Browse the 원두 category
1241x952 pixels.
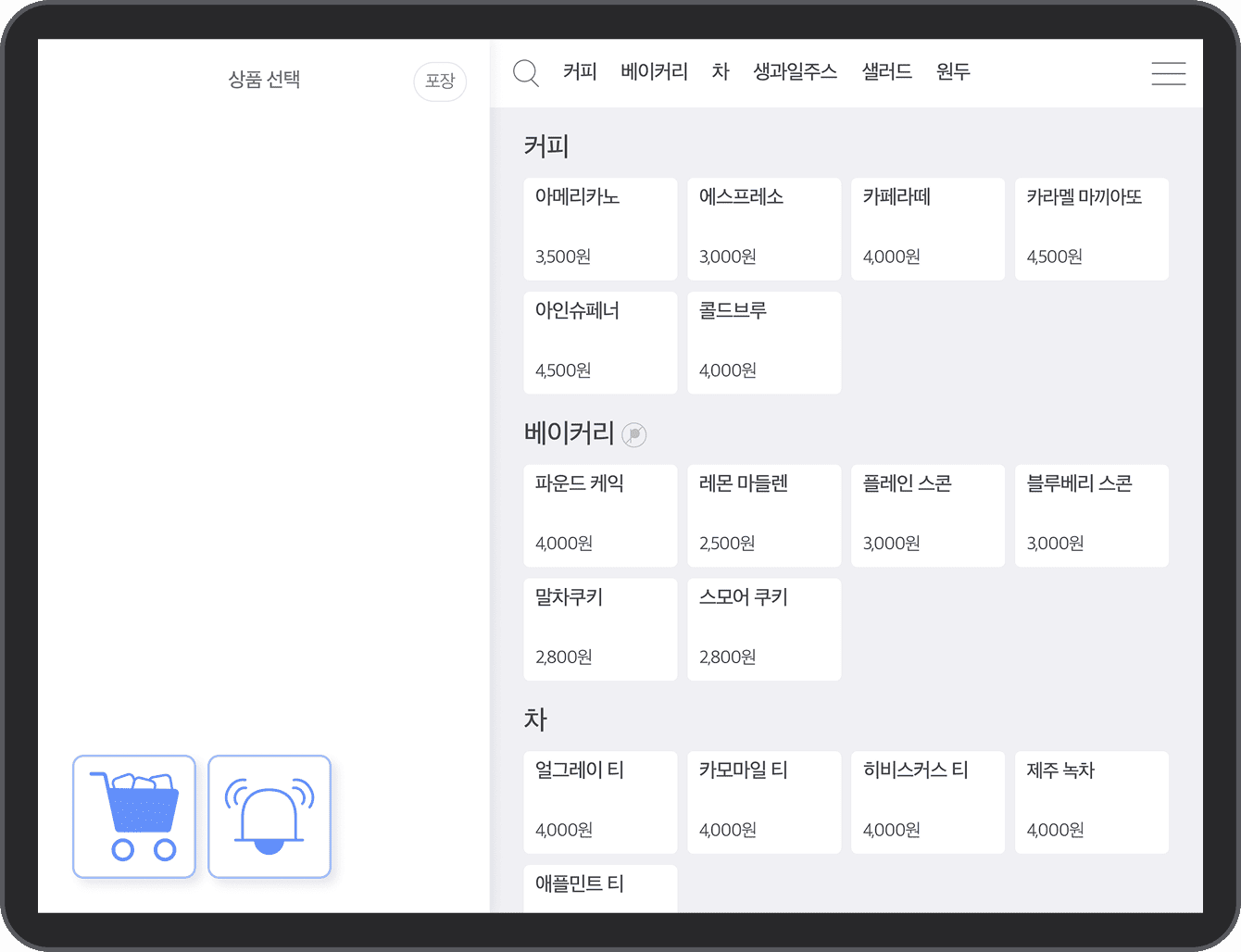pyautogui.click(x=953, y=71)
